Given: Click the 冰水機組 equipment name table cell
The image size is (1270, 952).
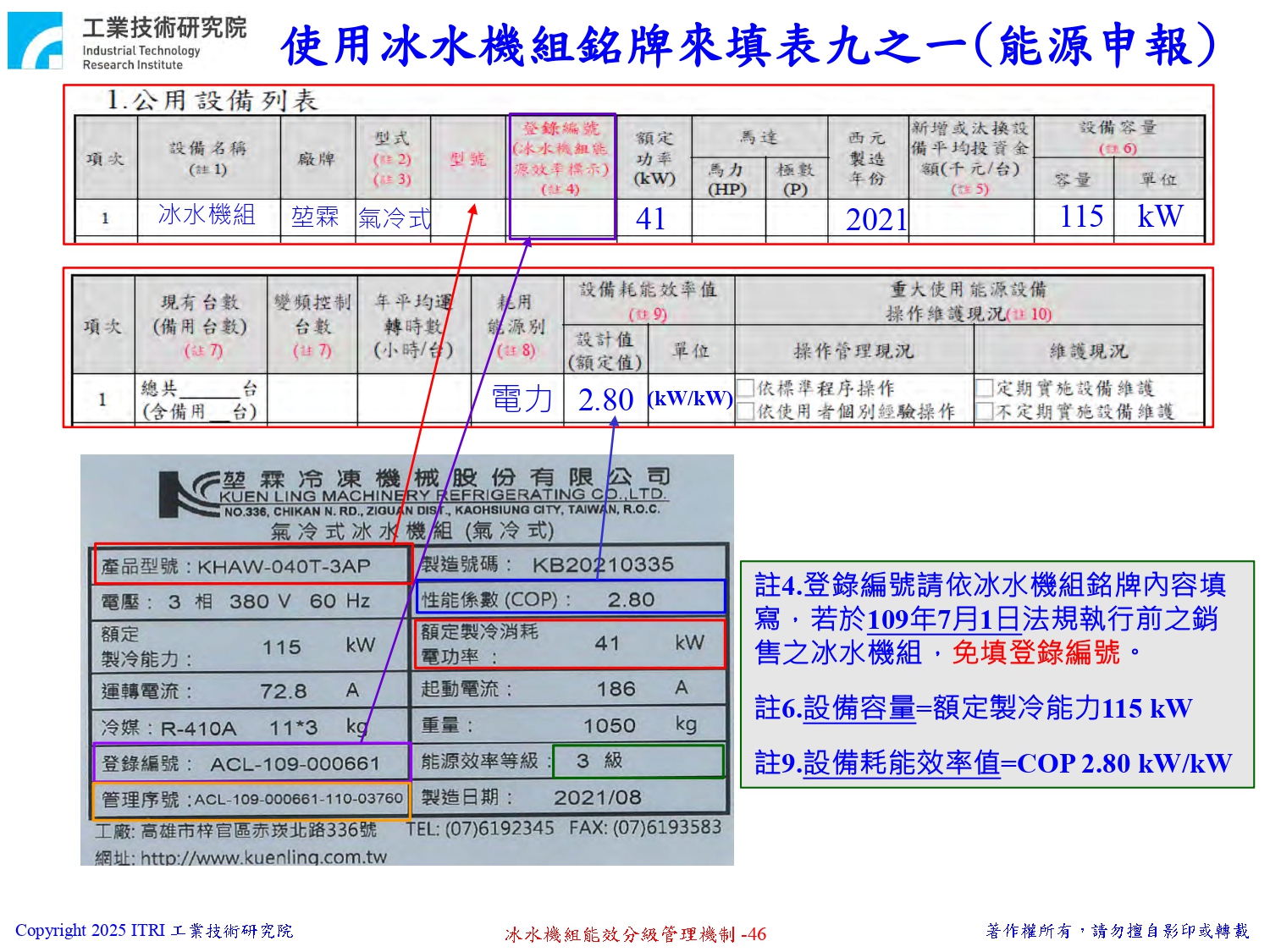Looking at the screenshot, I should click(x=208, y=216).
